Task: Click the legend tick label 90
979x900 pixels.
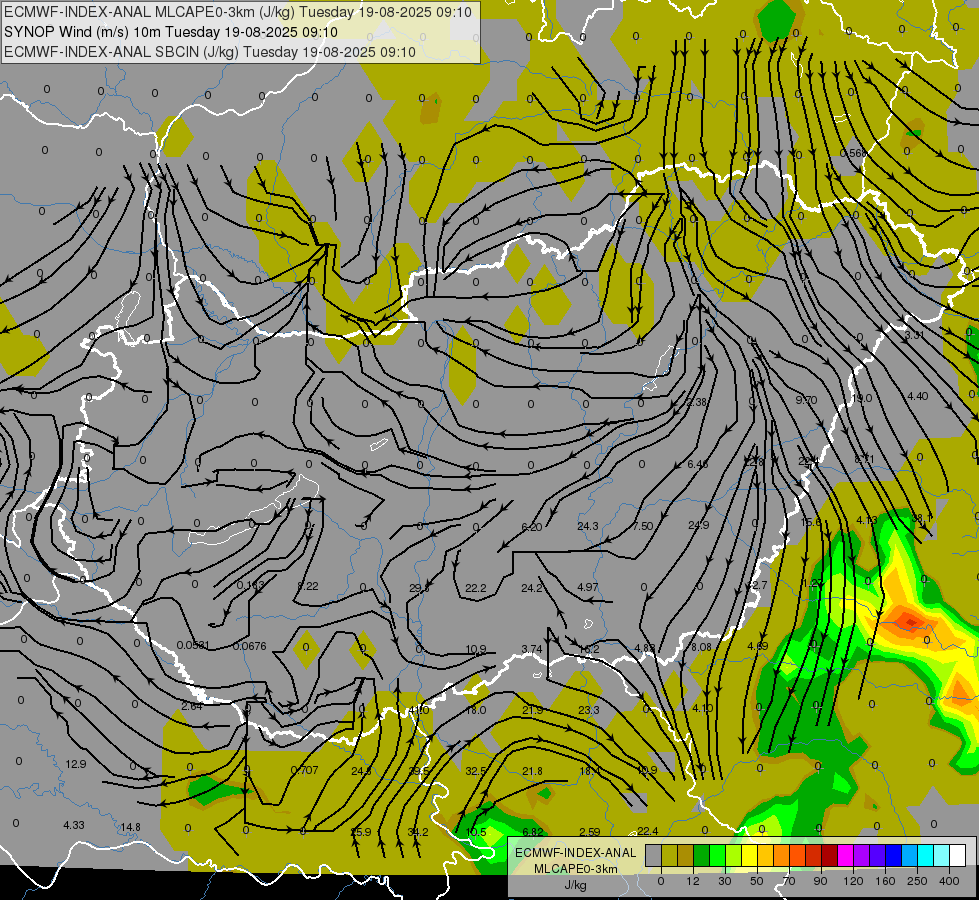Action: click(x=820, y=881)
